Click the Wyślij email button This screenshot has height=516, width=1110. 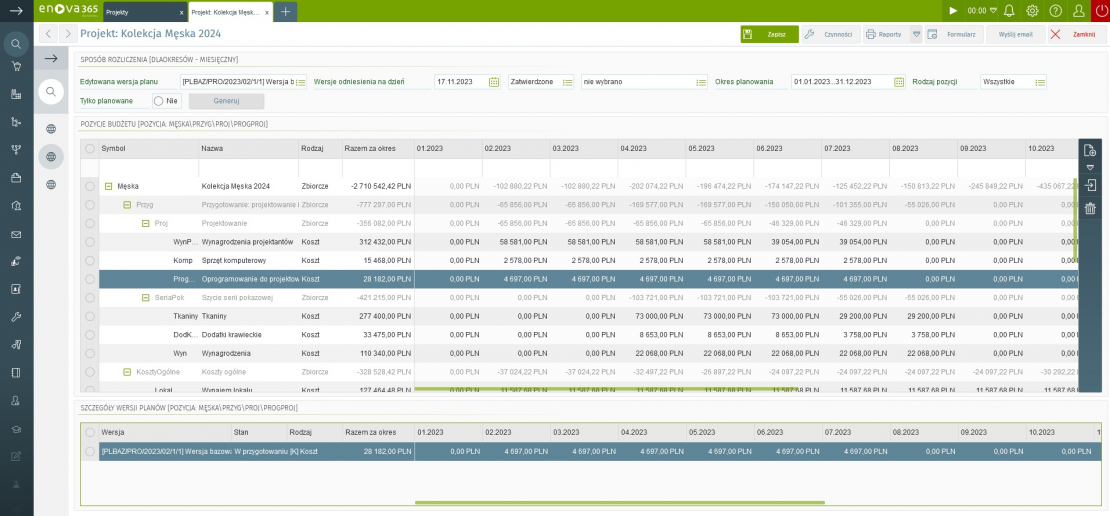[x=1016, y=34]
